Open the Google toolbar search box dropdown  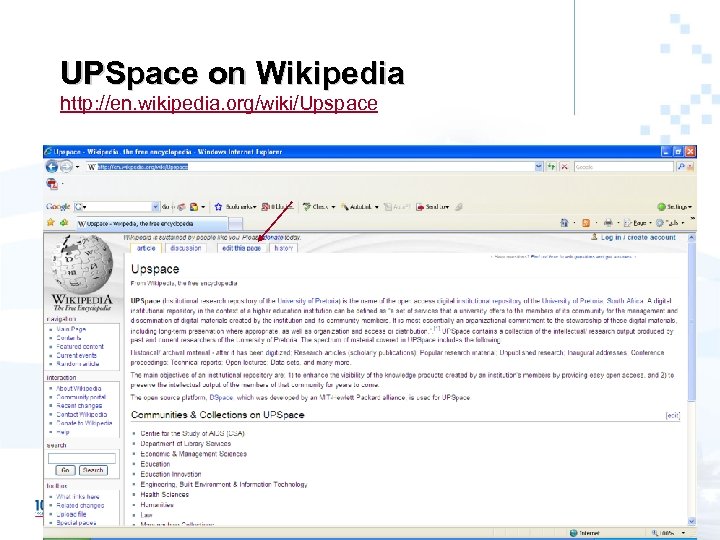[x=155, y=207]
